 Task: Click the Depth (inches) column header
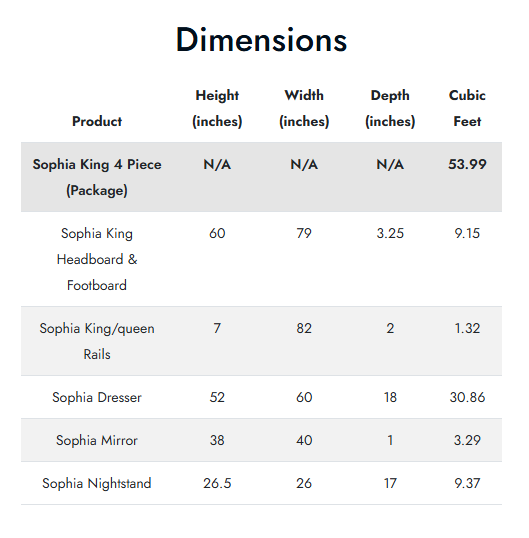[x=390, y=108]
